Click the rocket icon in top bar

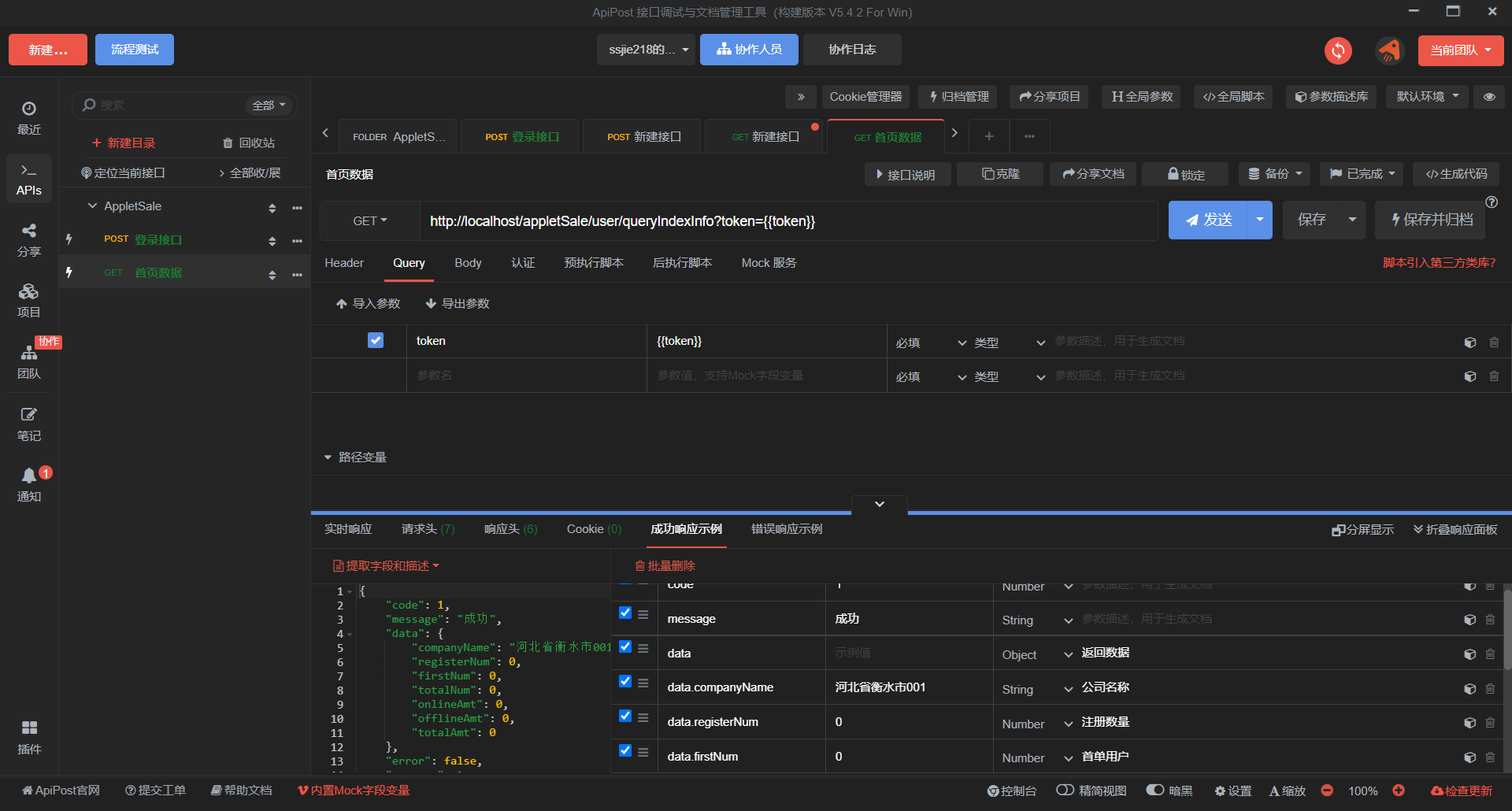tap(1390, 50)
